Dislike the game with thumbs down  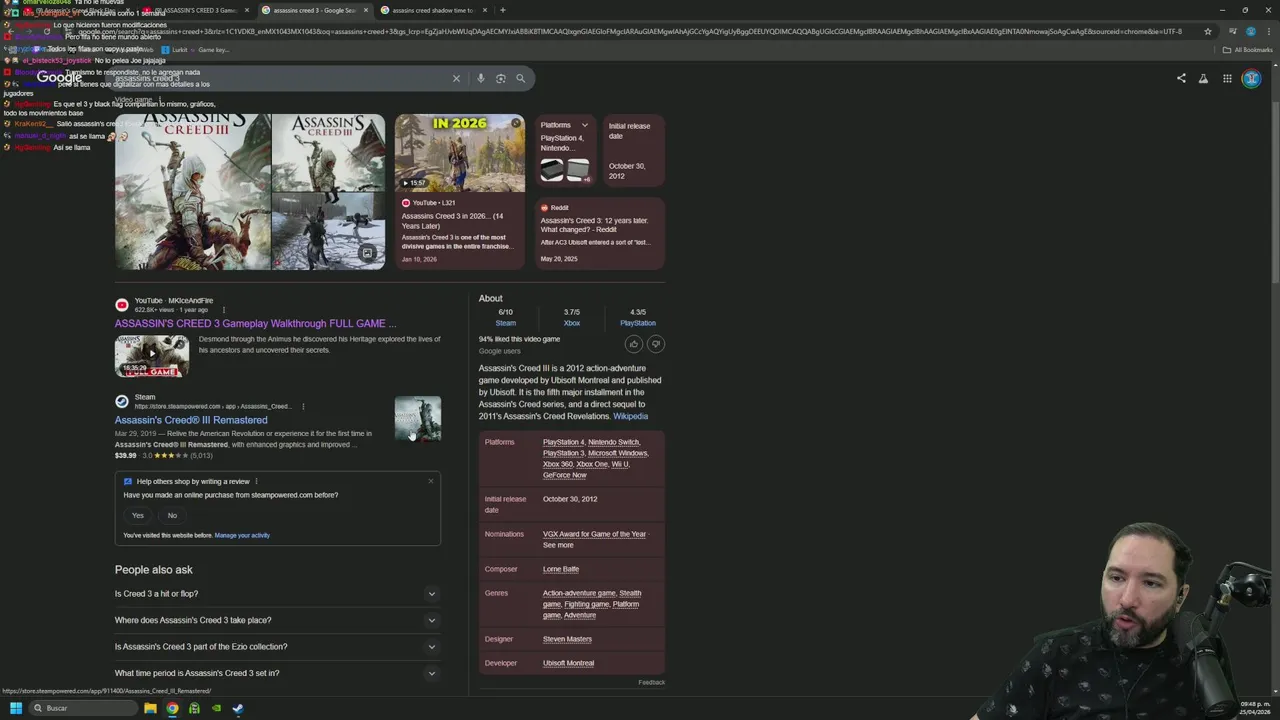(656, 344)
